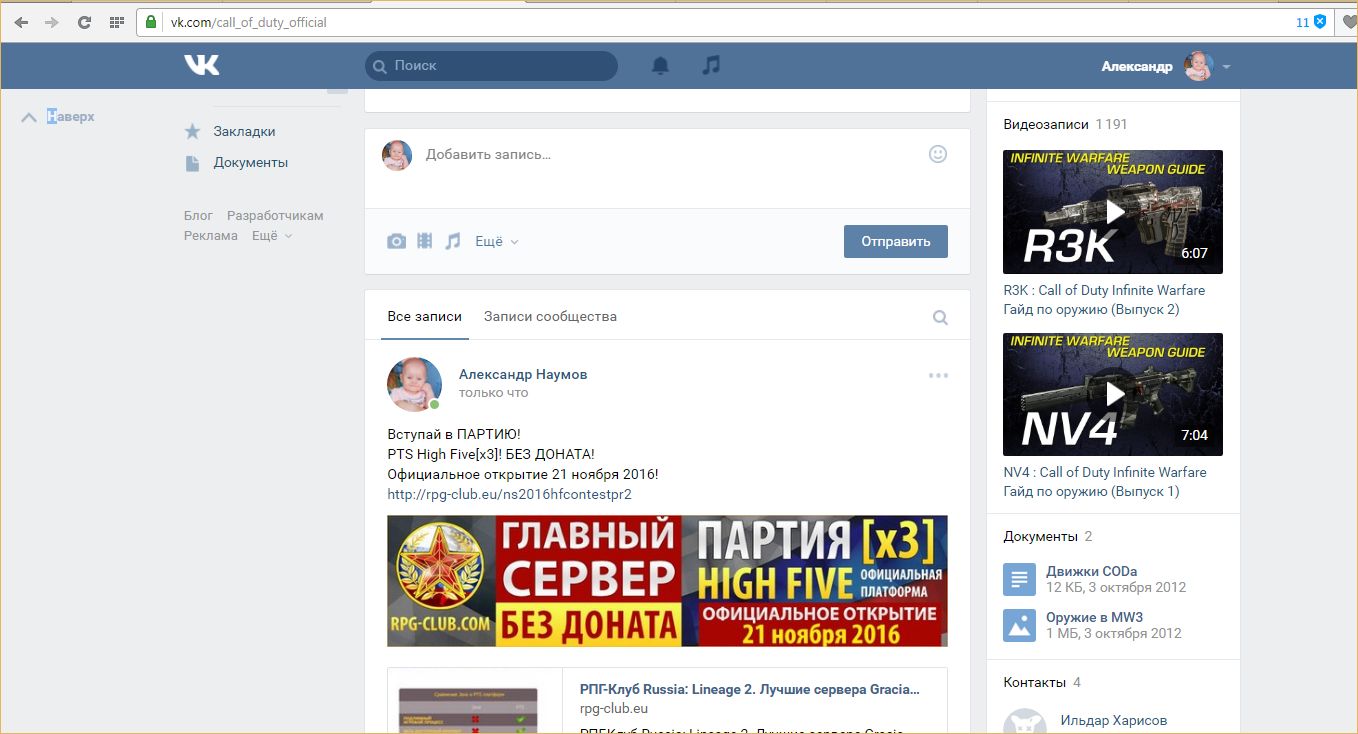The height and width of the screenshot is (734, 1358).
Task: Switch to Все записи tab
Action: (425, 316)
